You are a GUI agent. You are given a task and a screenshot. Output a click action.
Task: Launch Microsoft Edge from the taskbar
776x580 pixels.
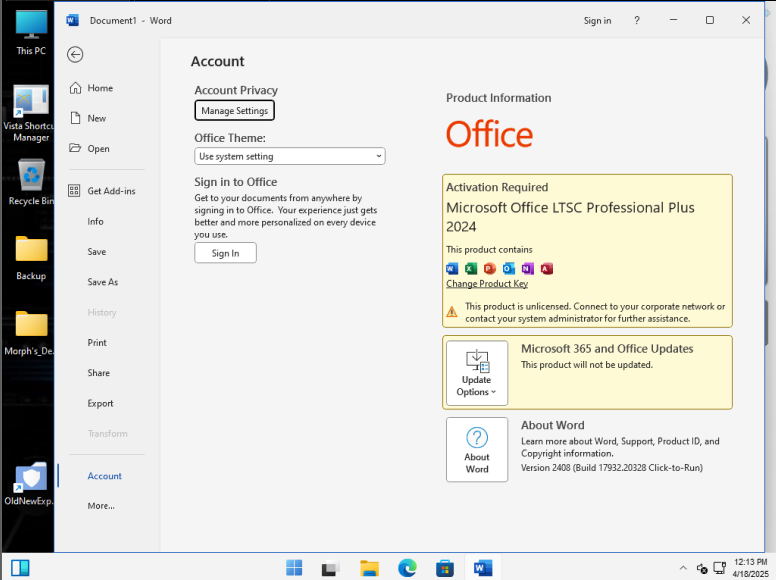[407, 568]
